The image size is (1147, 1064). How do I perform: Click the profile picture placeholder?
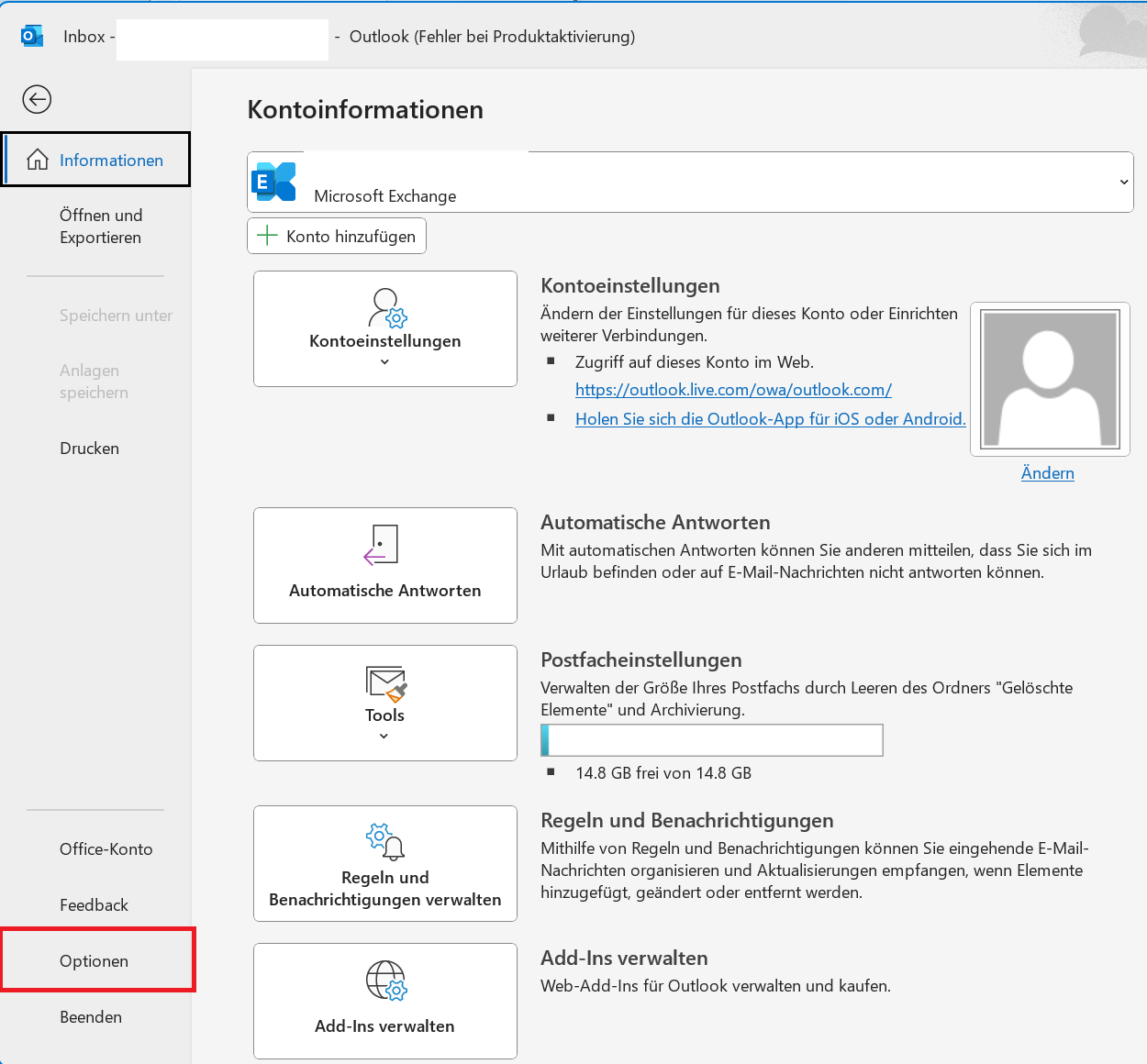tap(1050, 379)
